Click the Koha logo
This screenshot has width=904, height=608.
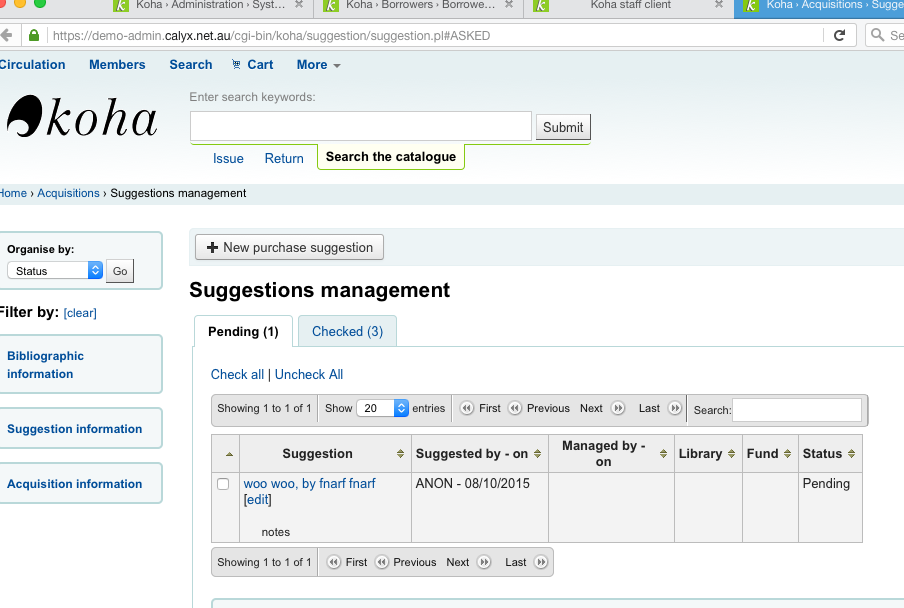coord(82,118)
